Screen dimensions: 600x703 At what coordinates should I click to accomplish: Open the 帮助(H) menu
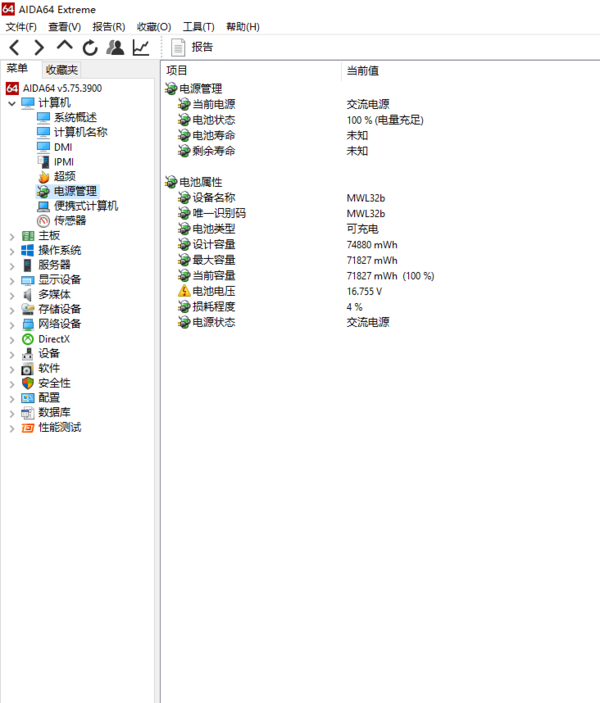[x=243, y=27]
